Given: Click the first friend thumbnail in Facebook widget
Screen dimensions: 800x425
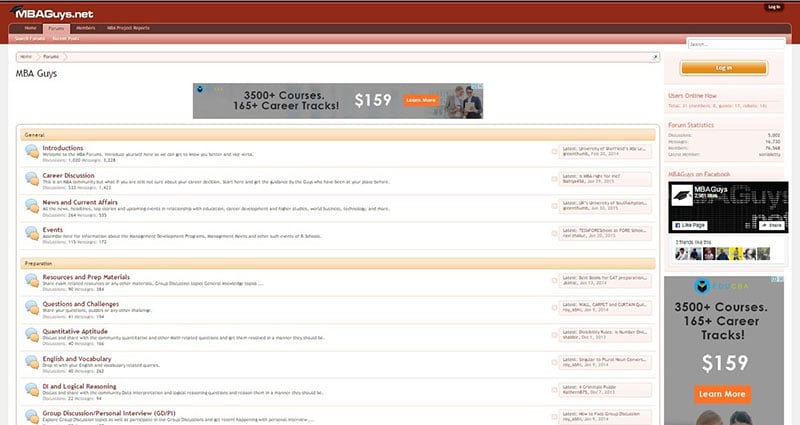Looking at the screenshot, I should tap(682, 254).
